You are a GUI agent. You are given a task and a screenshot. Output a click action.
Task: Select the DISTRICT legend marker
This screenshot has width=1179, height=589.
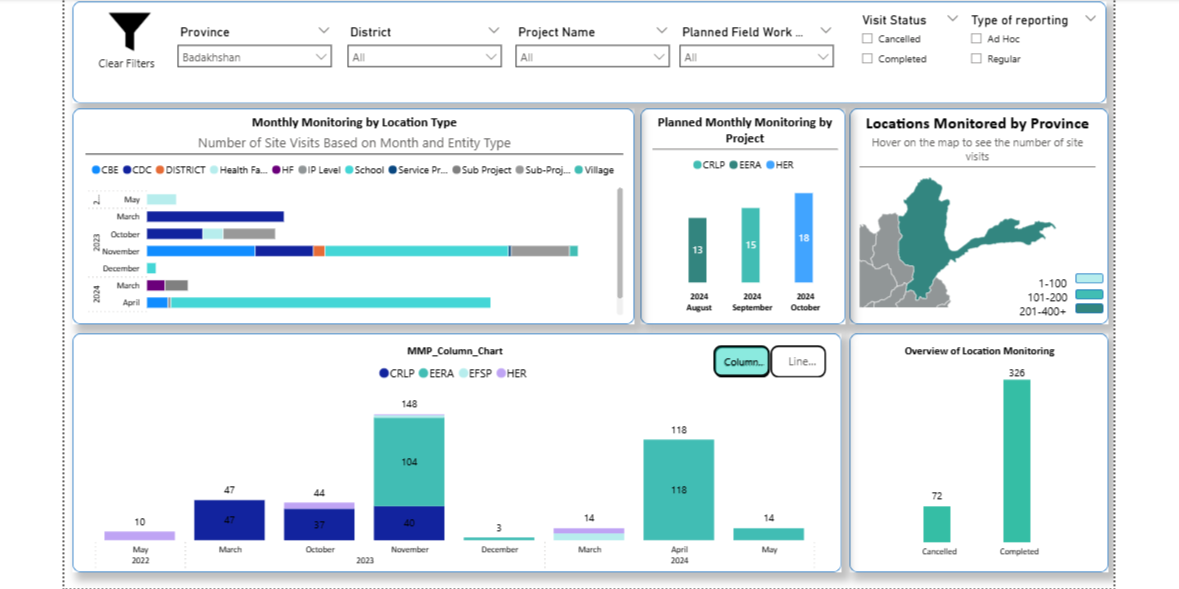point(160,170)
